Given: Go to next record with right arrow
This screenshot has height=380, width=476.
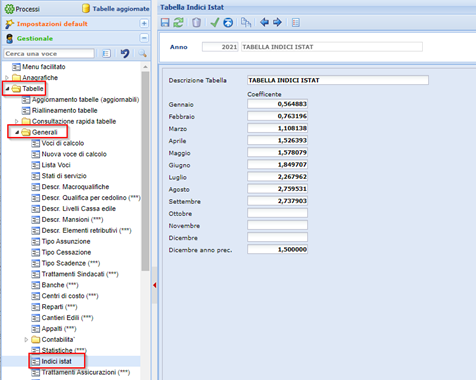Looking at the screenshot, I should [277, 22].
